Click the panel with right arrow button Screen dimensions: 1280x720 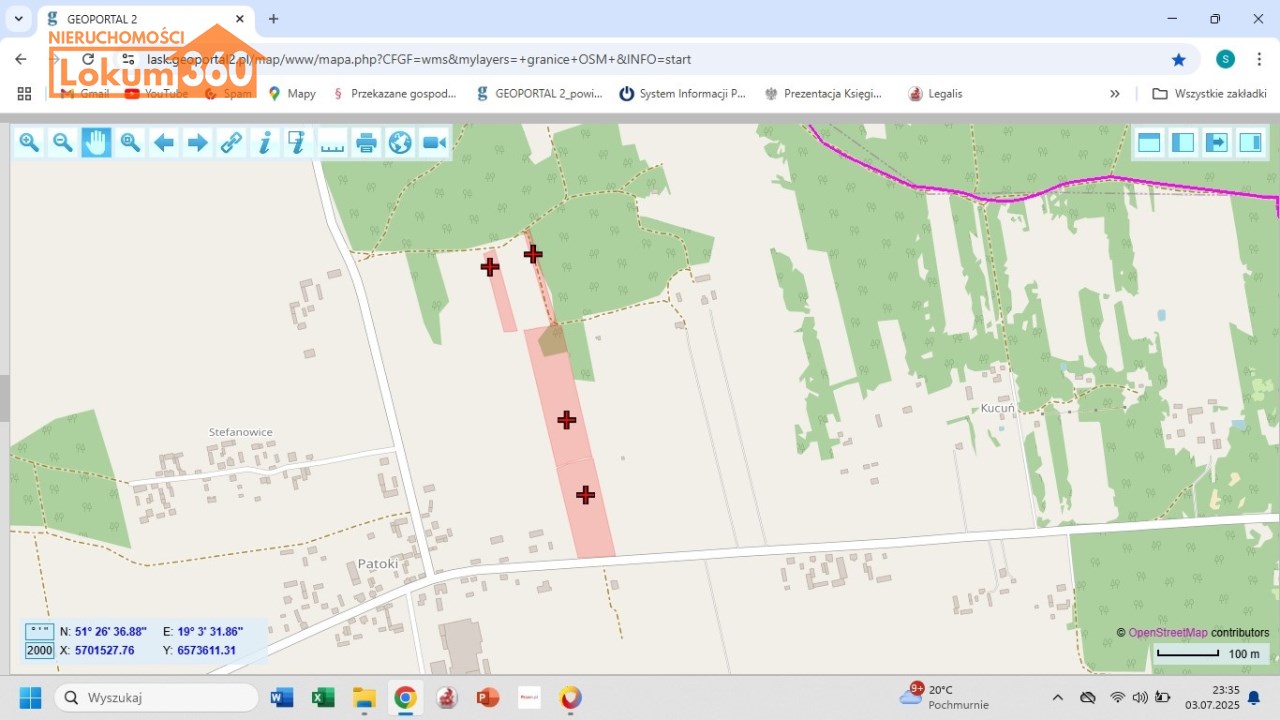[1217, 143]
